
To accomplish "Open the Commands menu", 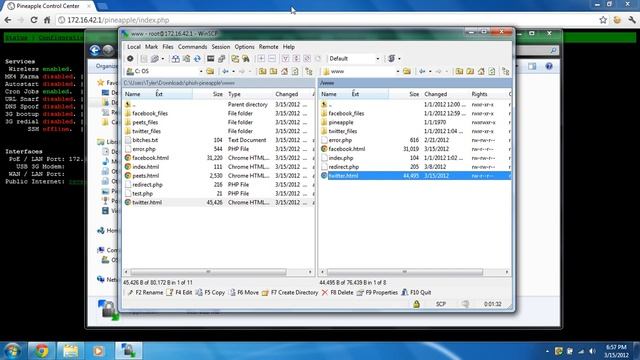I will click(192, 47).
